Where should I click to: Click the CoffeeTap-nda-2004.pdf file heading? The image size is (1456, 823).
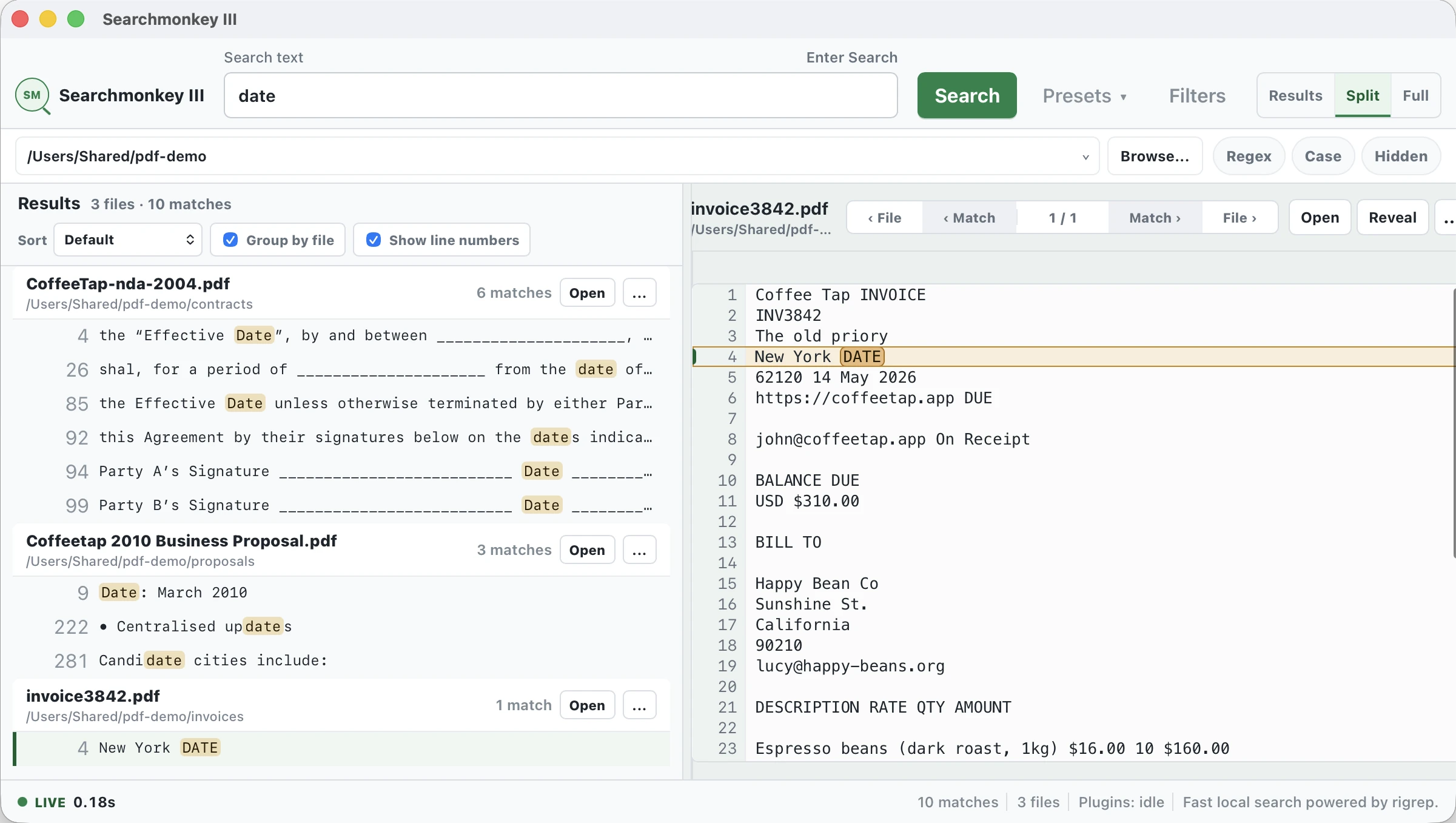[128, 284]
